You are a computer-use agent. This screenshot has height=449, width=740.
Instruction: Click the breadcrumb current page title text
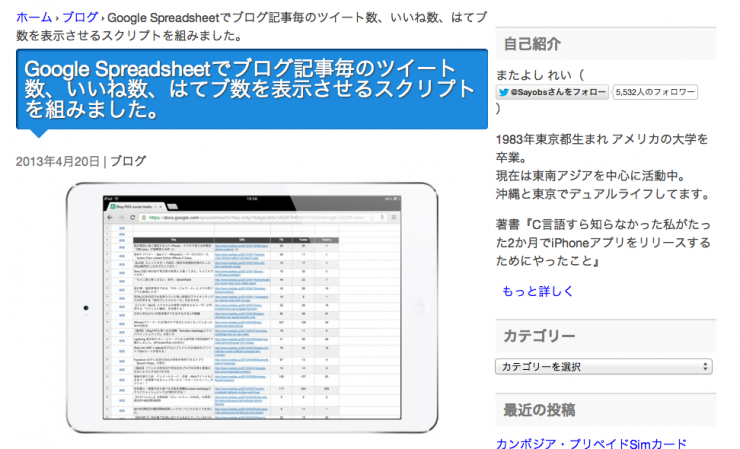(x=251, y=26)
